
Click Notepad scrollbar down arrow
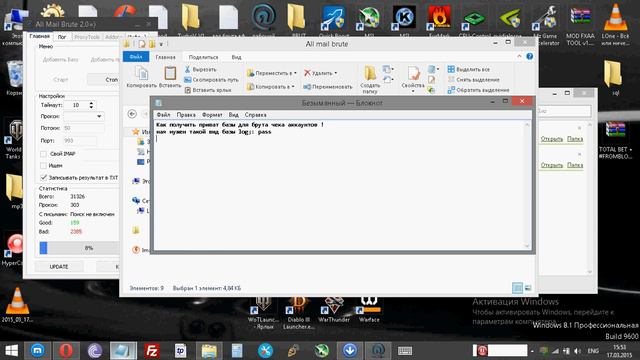(x=527, y=246)
